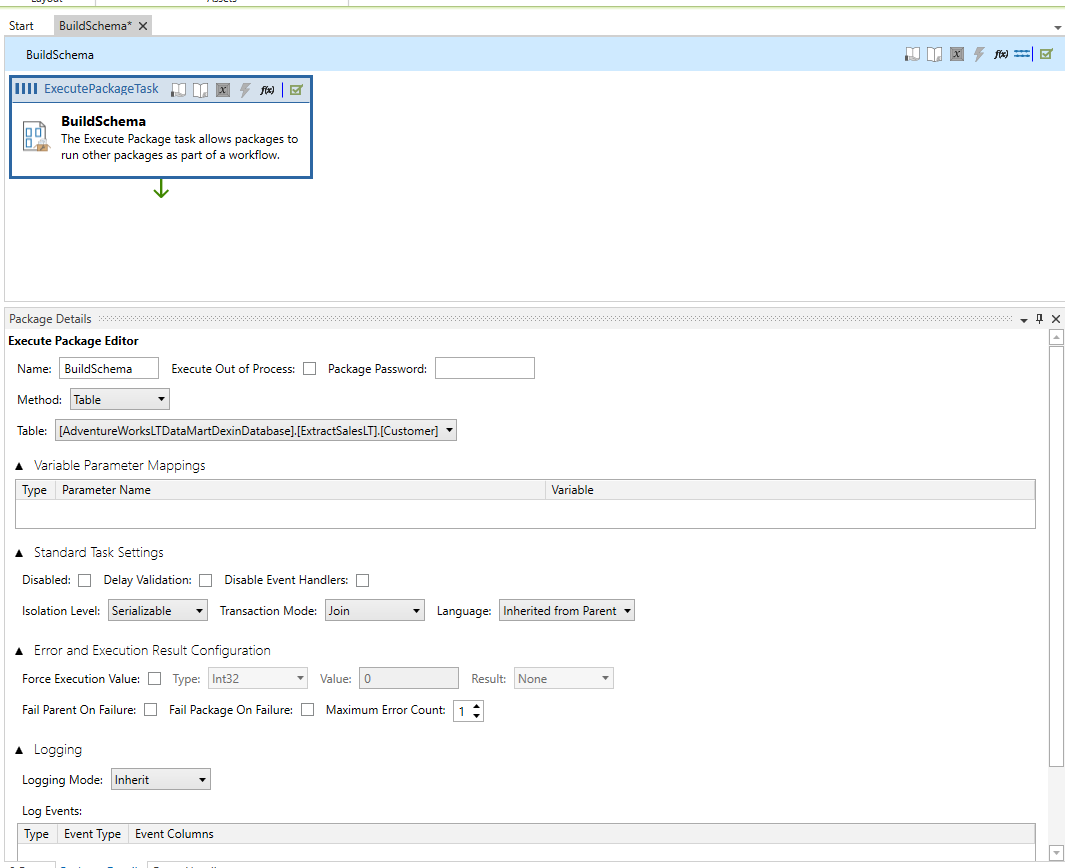Screen dimensions: 1065x868
Task: Click blue connection lines icon in package header
Action: 1022,54
